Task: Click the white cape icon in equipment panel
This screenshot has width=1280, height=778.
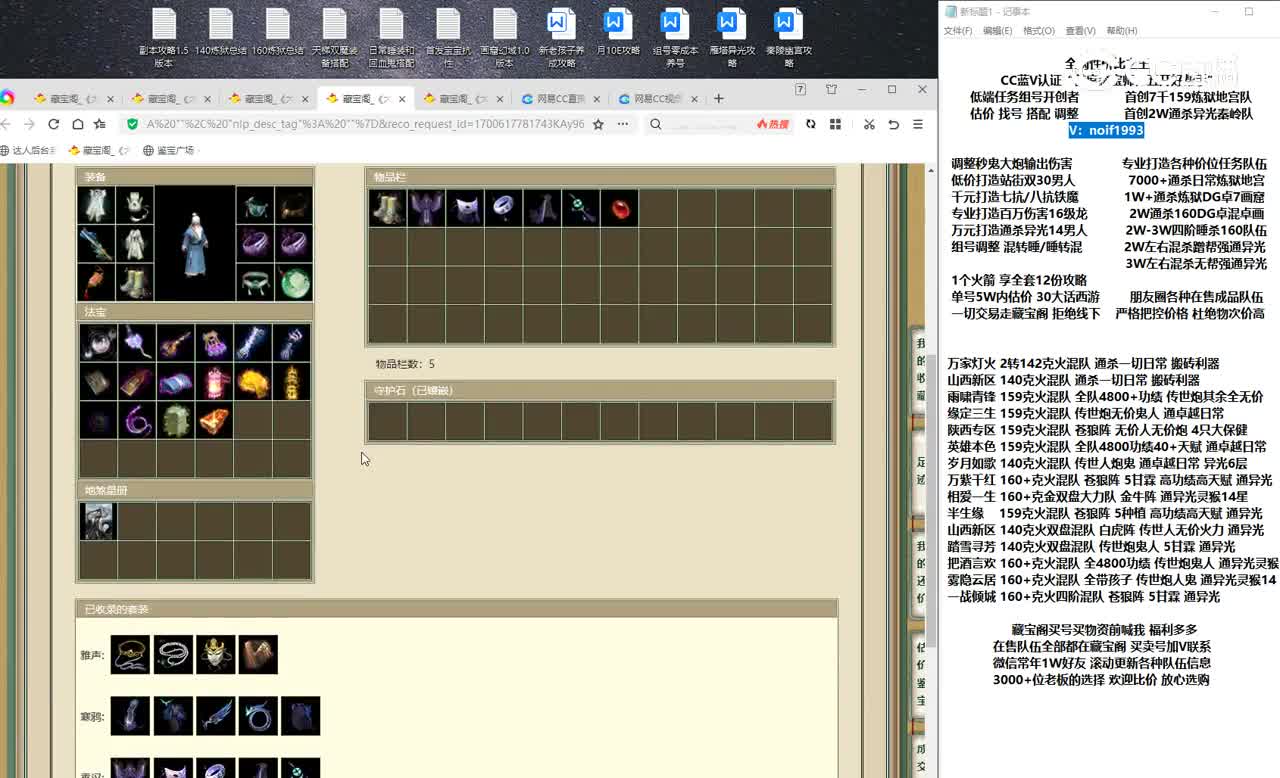Action: [x=97, y=205]
